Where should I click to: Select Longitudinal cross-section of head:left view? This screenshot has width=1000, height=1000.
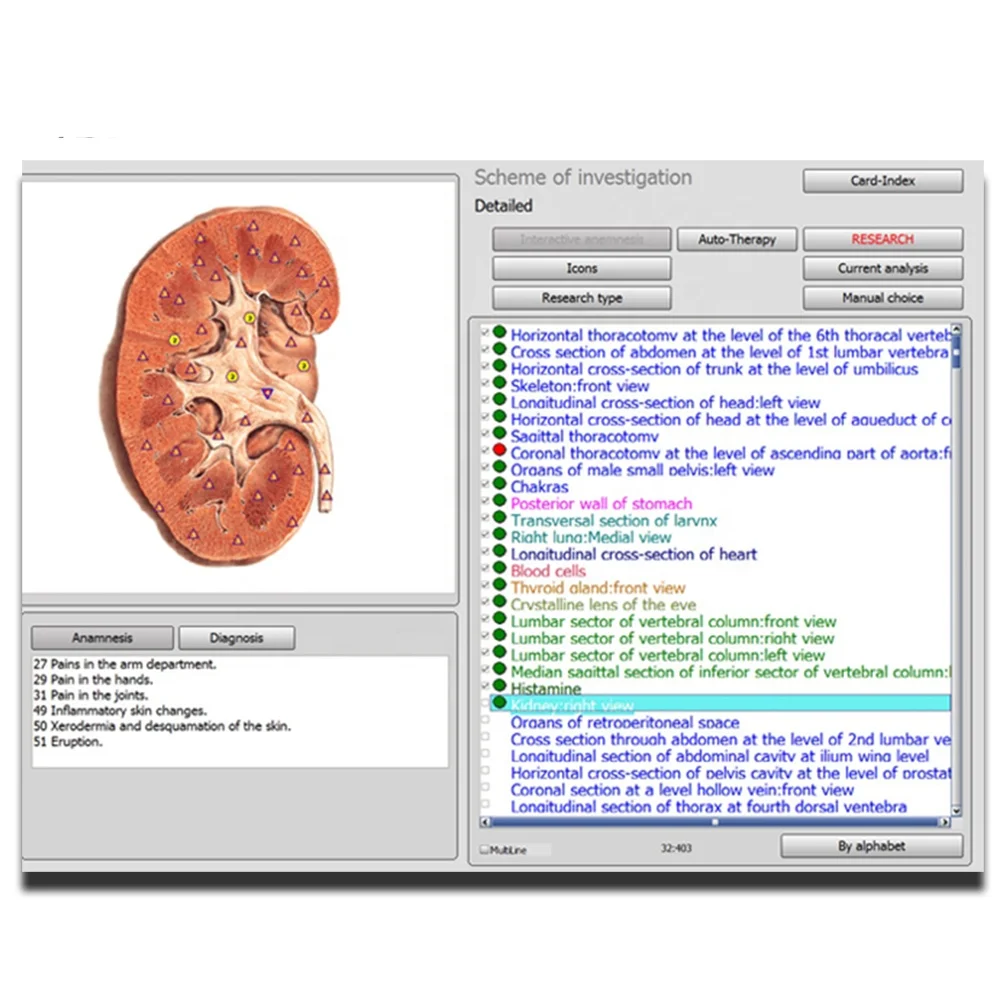(x=665, y=402)
